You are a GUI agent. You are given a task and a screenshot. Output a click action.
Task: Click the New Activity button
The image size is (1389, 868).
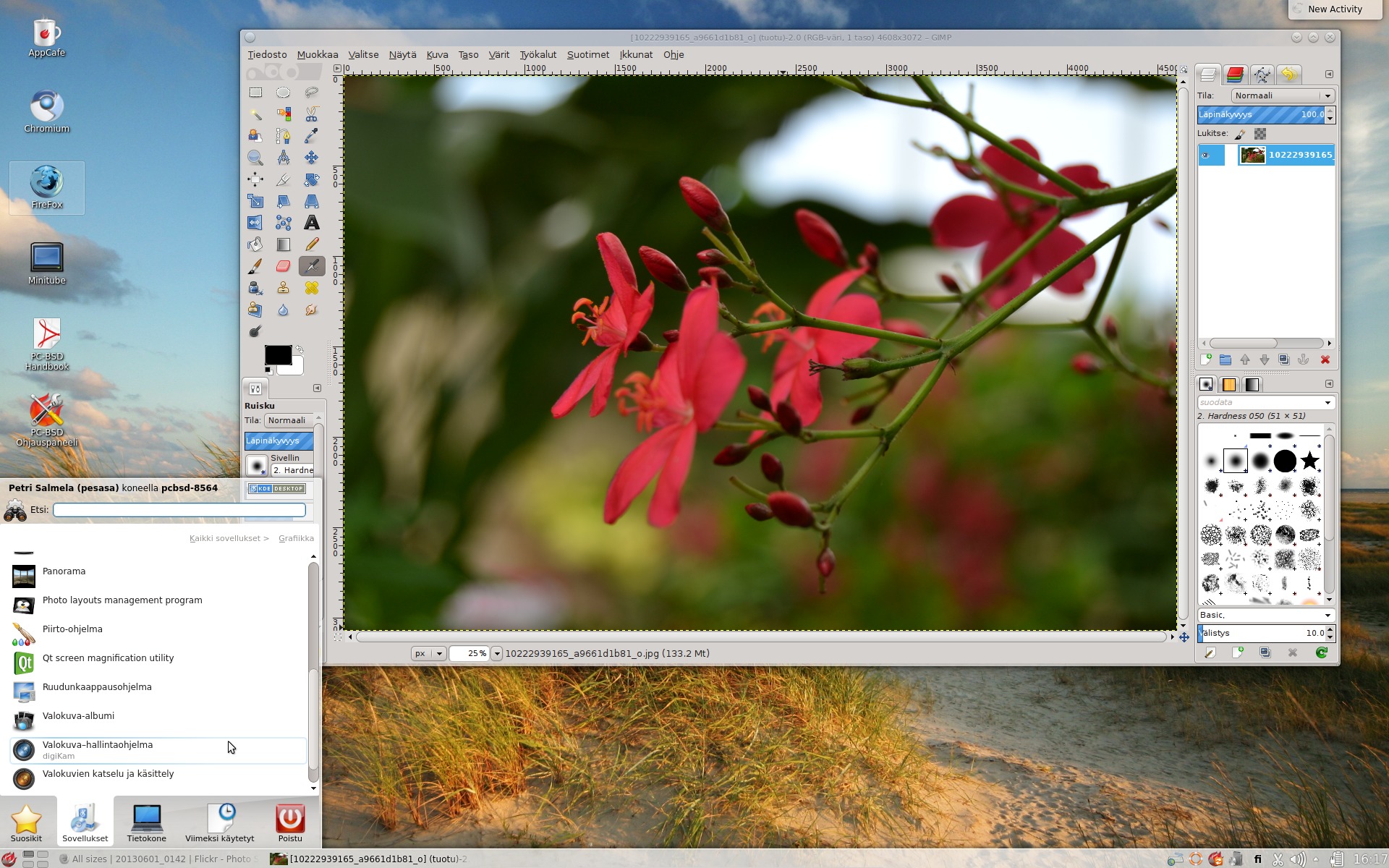tap(1335, 9)
